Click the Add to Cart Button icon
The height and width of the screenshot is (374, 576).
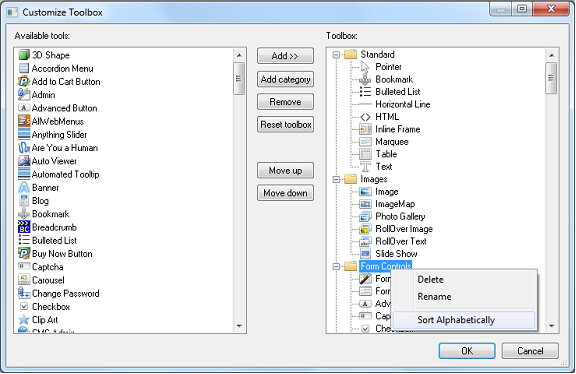pyautogui.click(x=24, y=82)
